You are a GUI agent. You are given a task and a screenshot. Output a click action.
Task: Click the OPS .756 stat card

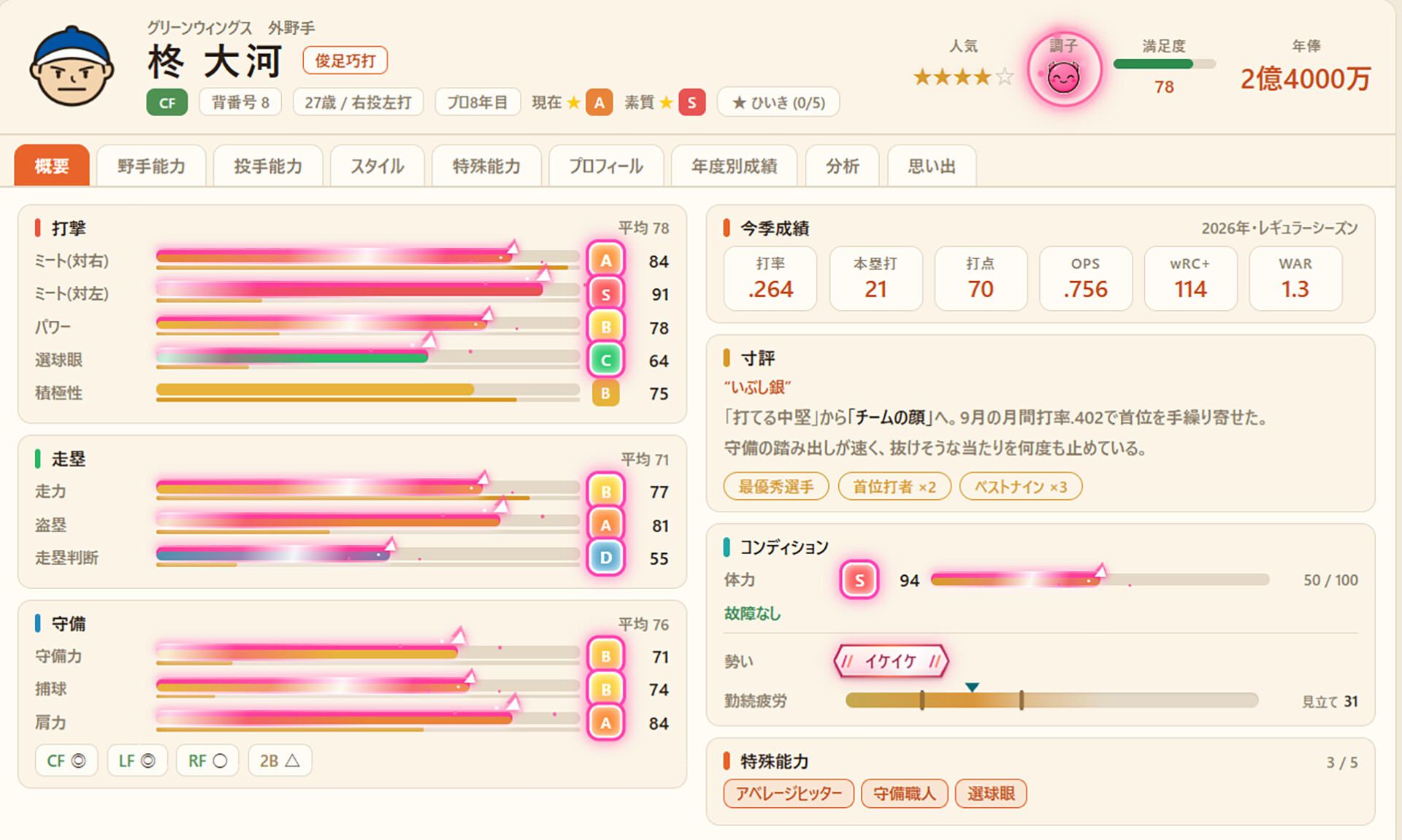pyautogui.click(x=1085, y=279)
